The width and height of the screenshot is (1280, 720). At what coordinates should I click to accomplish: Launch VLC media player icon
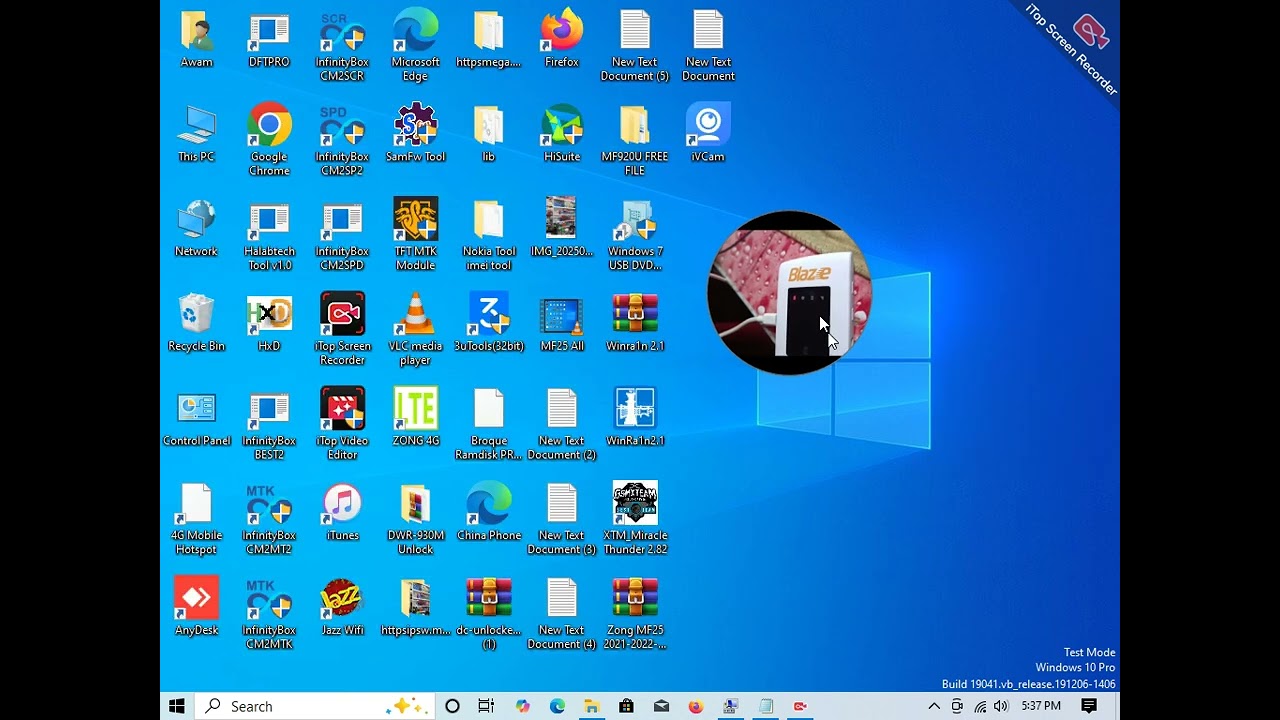(415, 330)
